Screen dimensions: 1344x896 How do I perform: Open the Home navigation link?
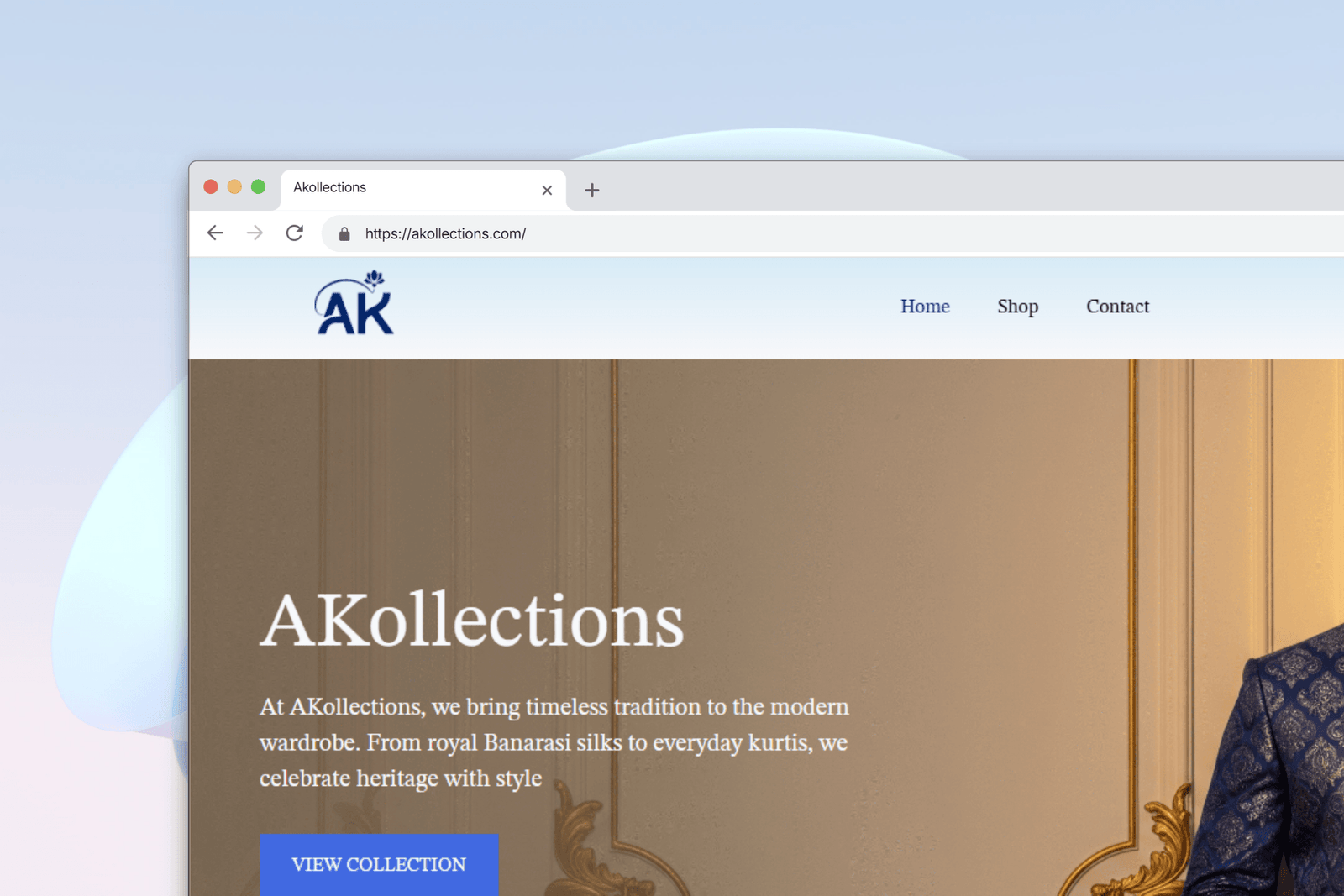click(x=925, y=307)
